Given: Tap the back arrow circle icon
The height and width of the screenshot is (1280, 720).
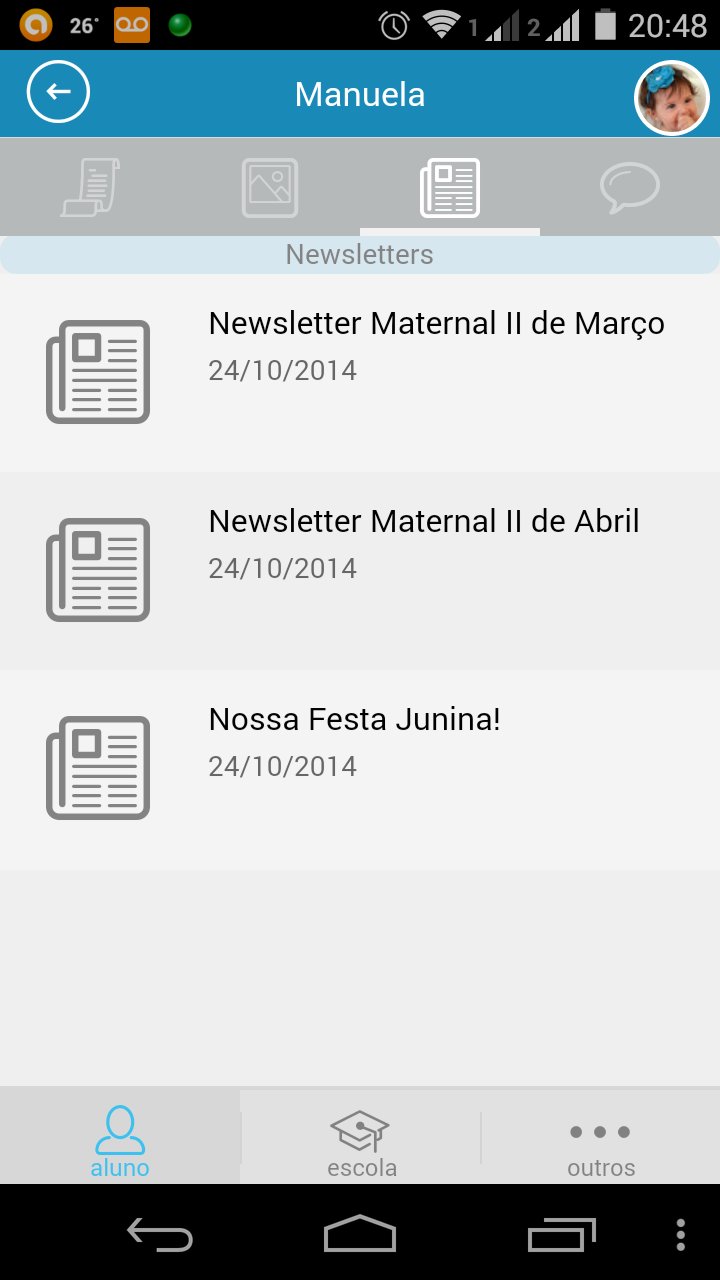Looking at the screenshot, I should 58,92.
